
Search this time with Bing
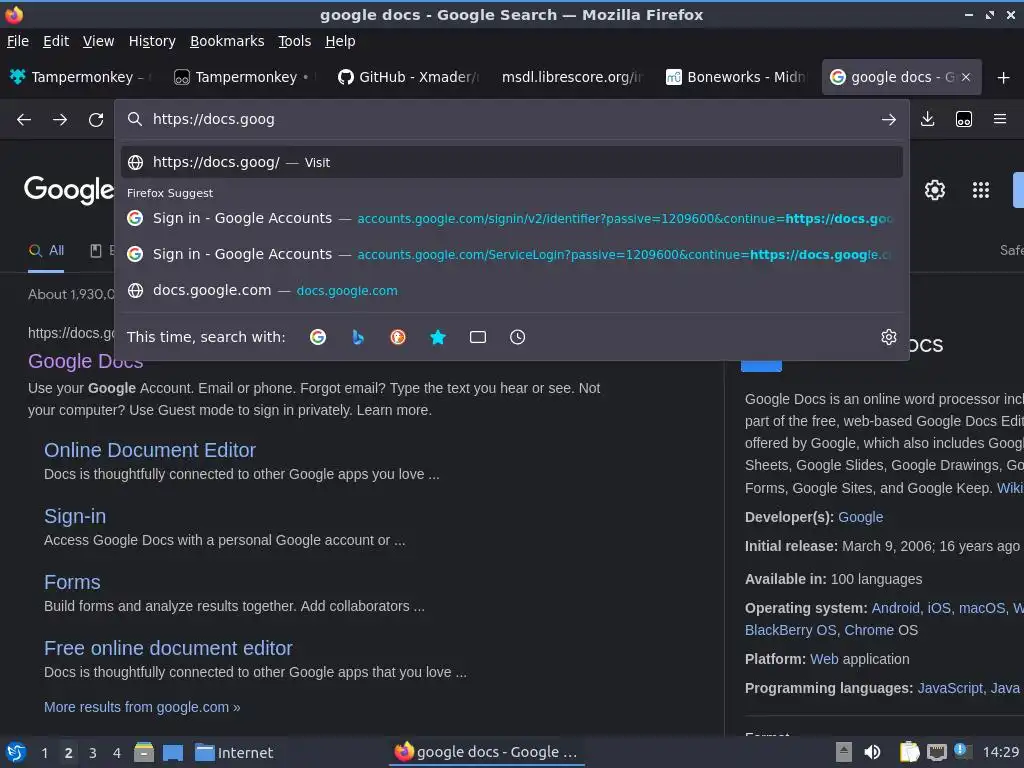coord(358,337)
